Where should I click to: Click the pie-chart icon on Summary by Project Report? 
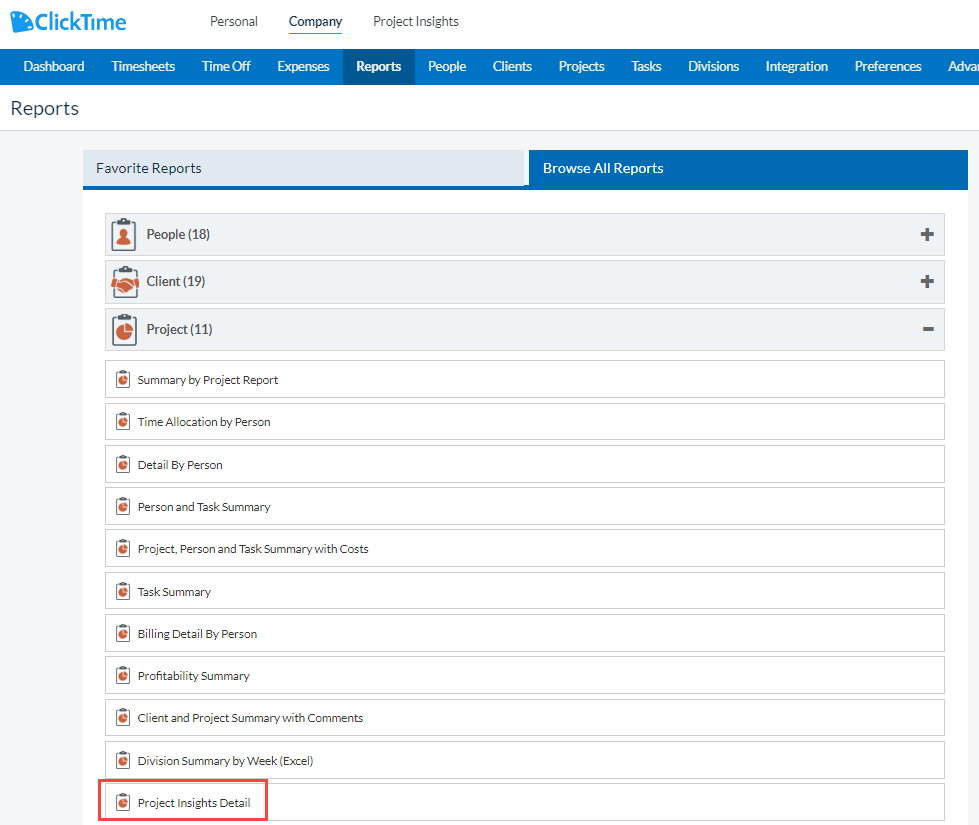pos(122,379)
